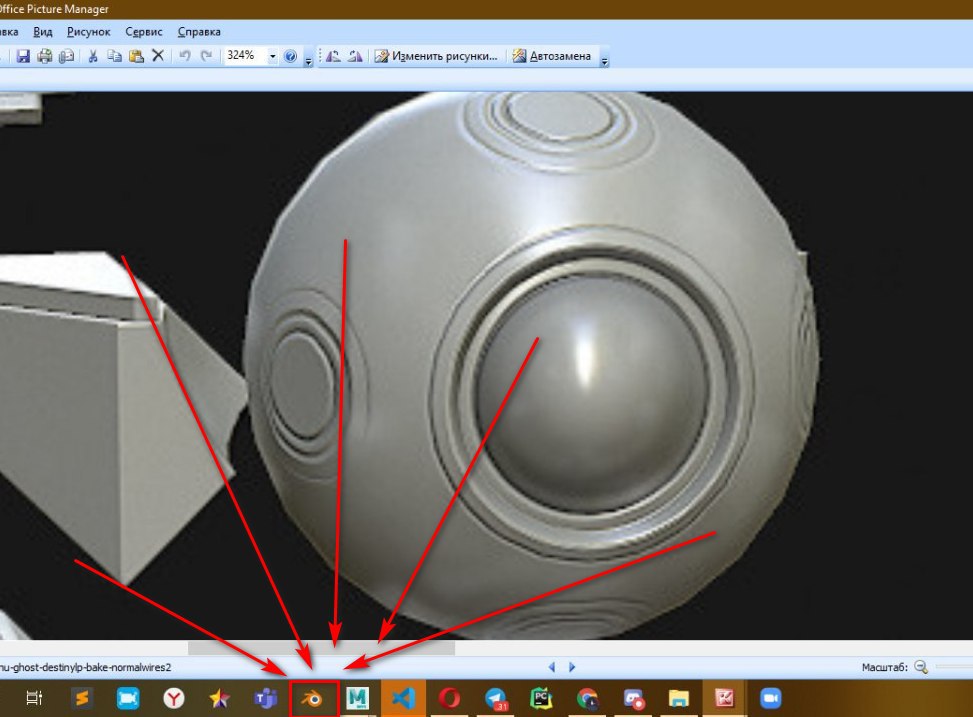Go to the next picture
The image size is (973, 717).
[572, 667]
